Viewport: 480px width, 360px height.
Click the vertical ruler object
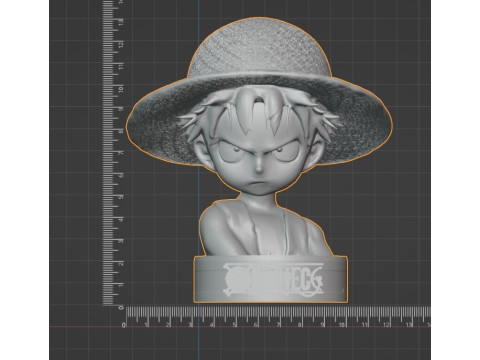pyautogui.click(x=112, y=153)
